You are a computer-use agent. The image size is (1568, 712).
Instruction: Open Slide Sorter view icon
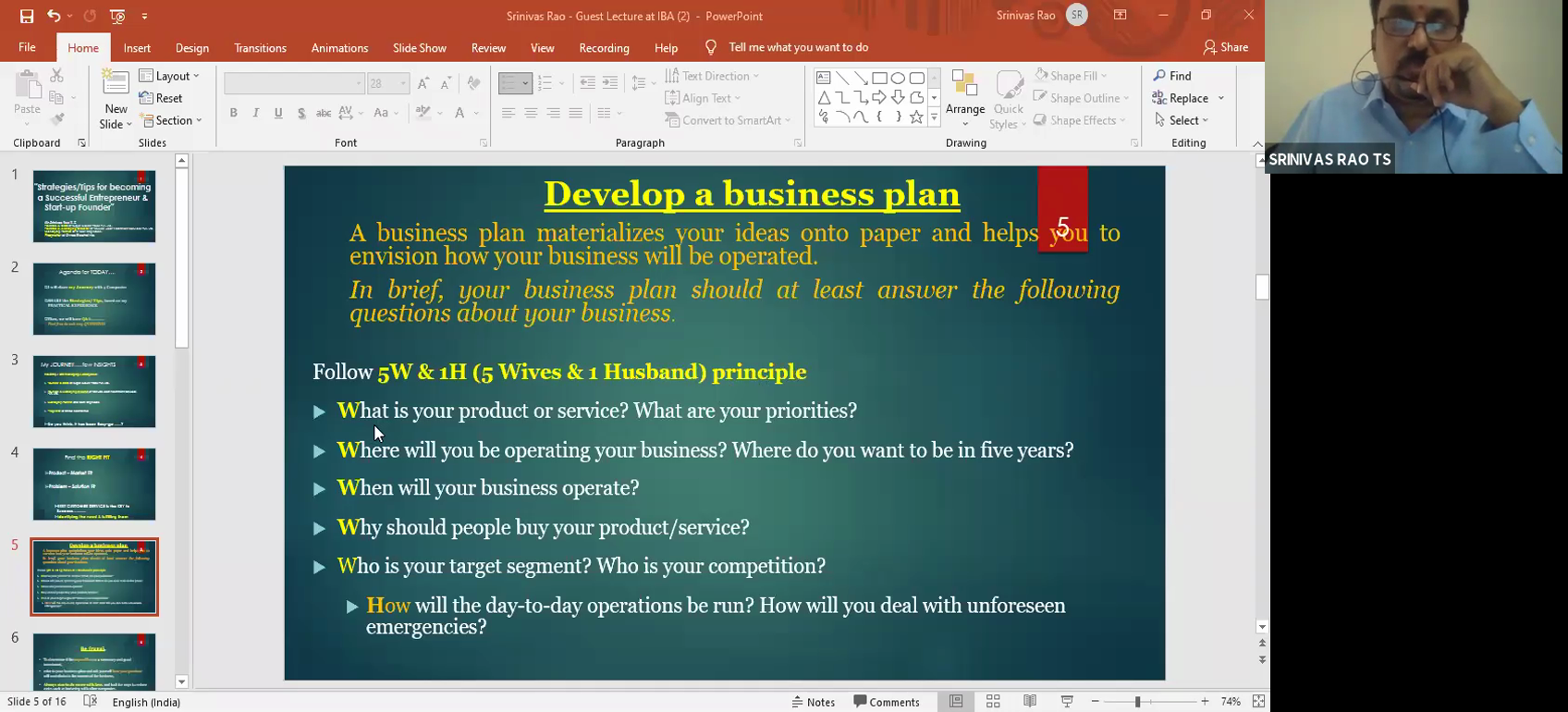pyautogui.click(x=993, y=702)
